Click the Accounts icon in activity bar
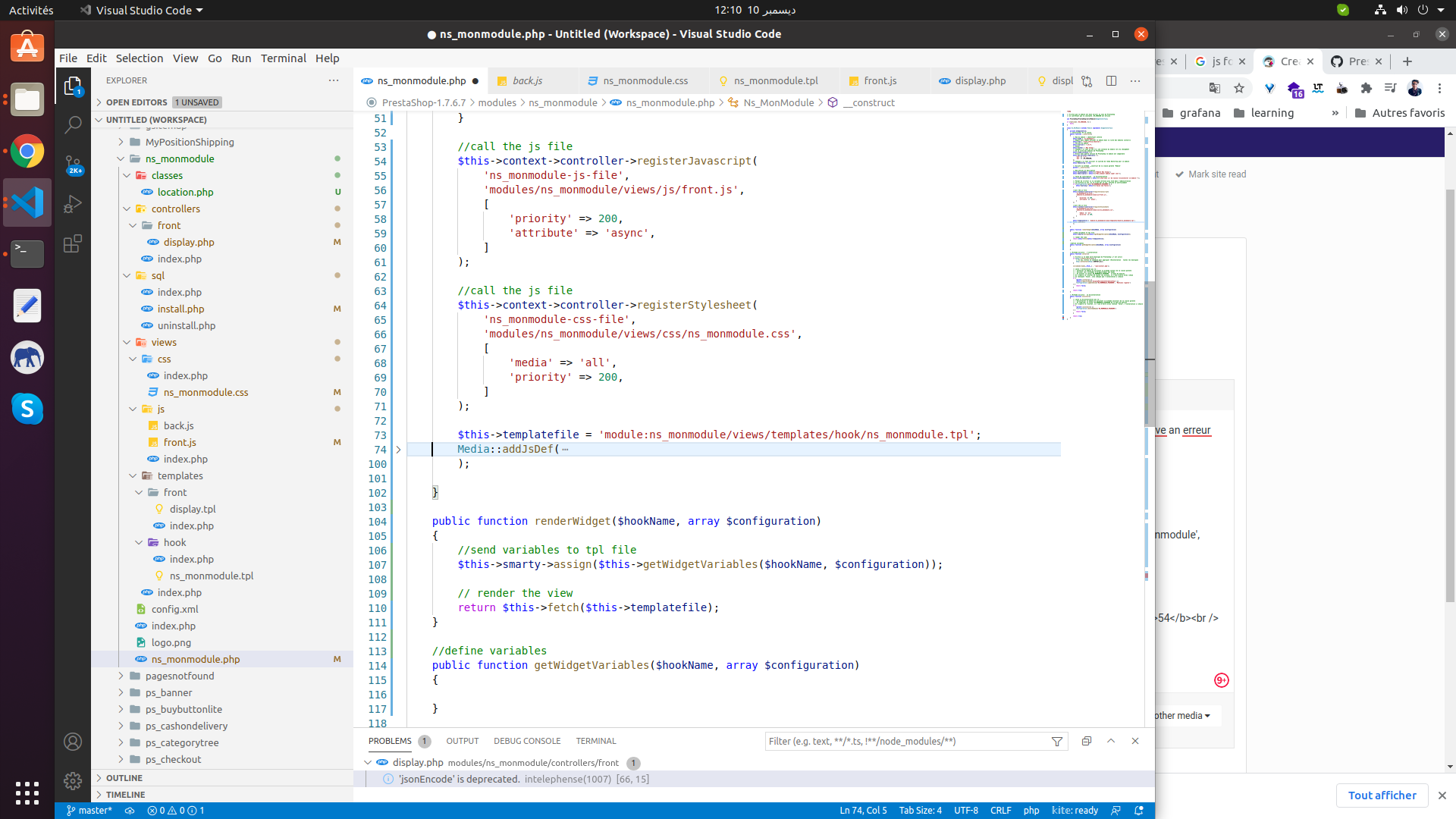Viewport: 1456px width, 819px height. tap(73, 742)
